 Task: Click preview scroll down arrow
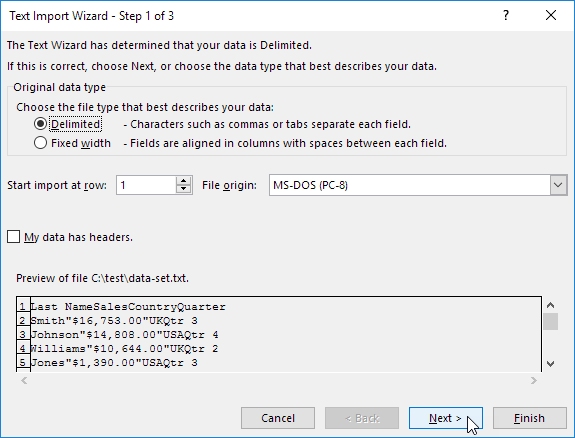(550, 364)
